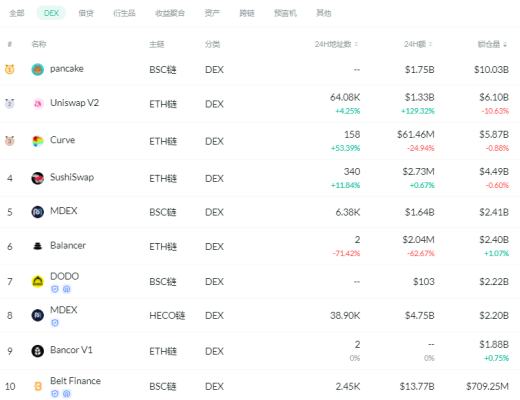Screen dimensions: 520x400
Task: Click the +129.32% change under $1.33B
Action: (x=418, y=111)
